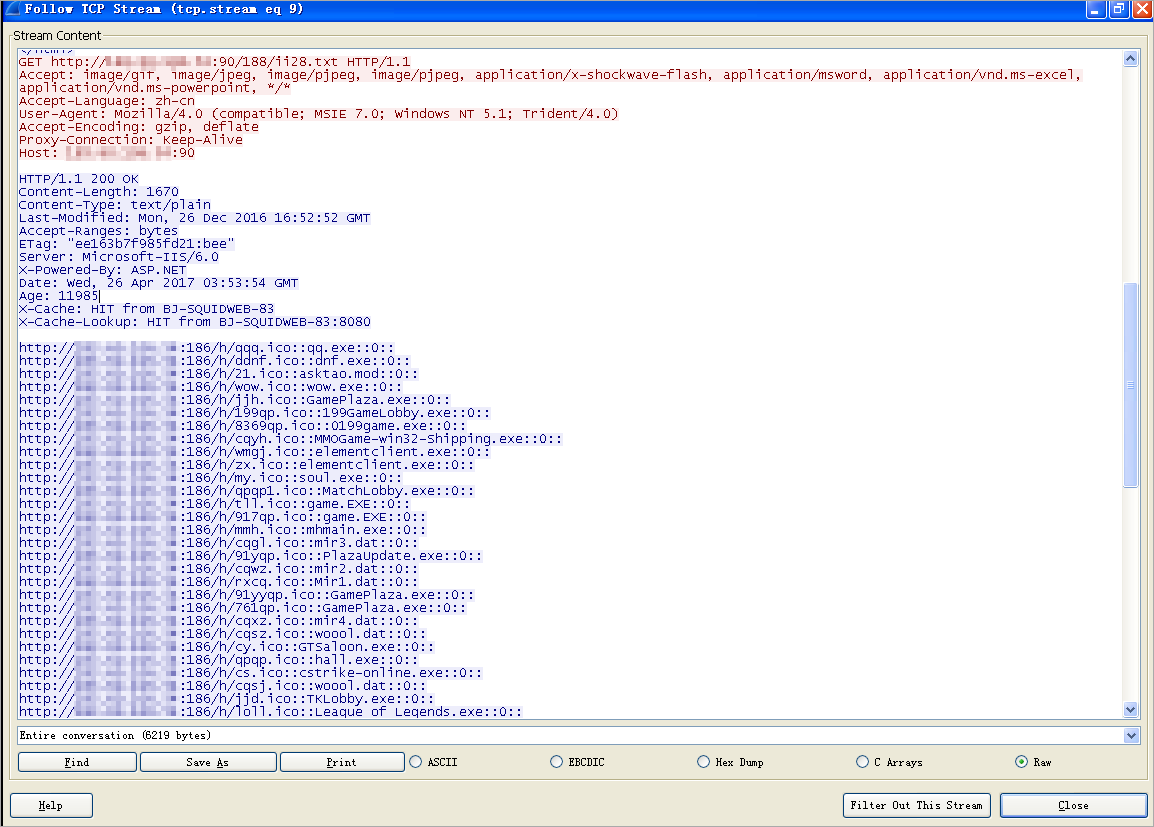1154x827 pixels.
Task: Click the HTTP/1.1 200 OK line
Action: tap(79, 179)
